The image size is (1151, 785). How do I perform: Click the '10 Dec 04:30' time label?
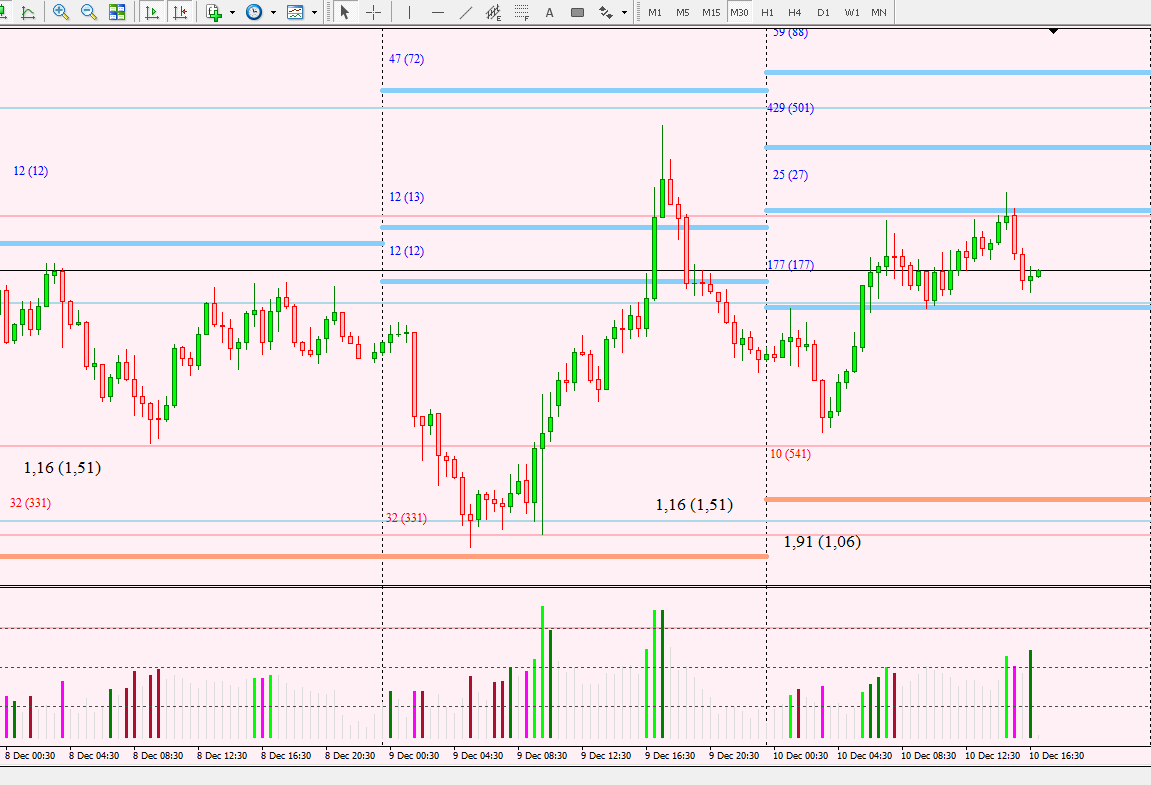coord(864,756)
